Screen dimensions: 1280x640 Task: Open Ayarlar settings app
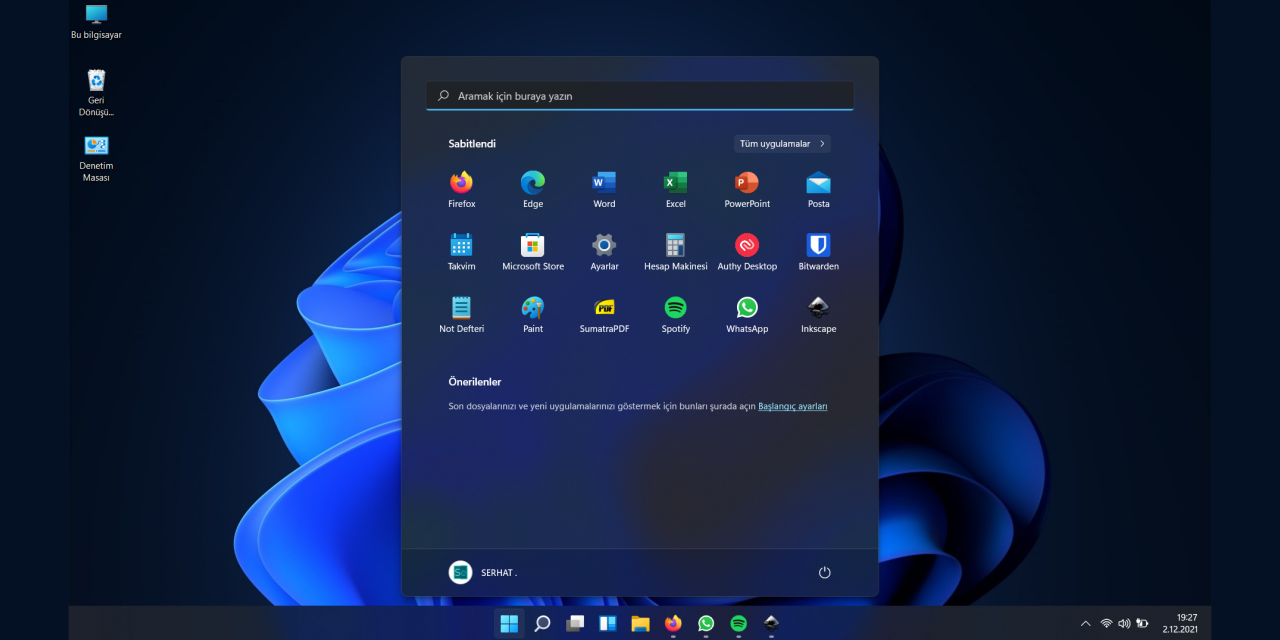click(604, 252)
